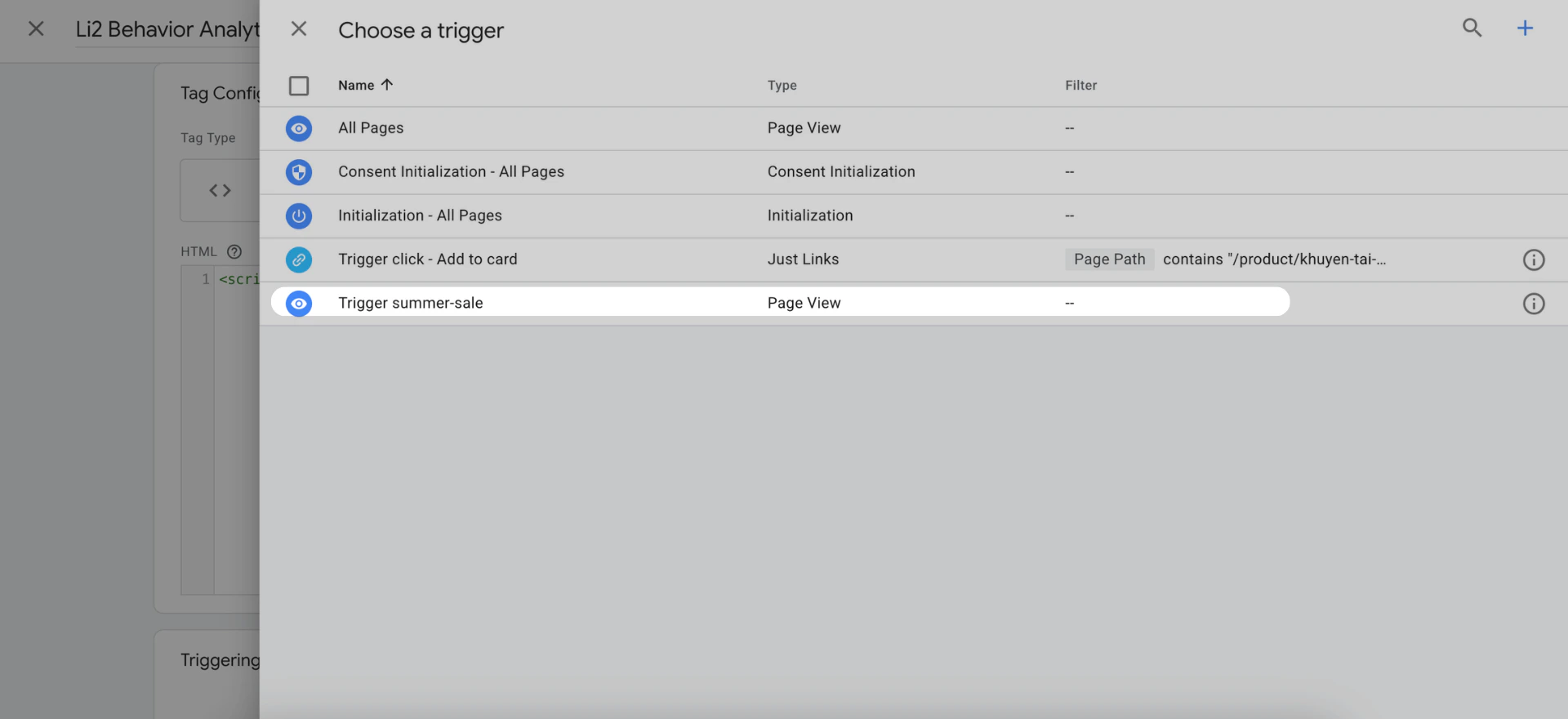The image size is (1568, 719).
Task: Click the Page Path filter chip
Action: [1109, 260]
